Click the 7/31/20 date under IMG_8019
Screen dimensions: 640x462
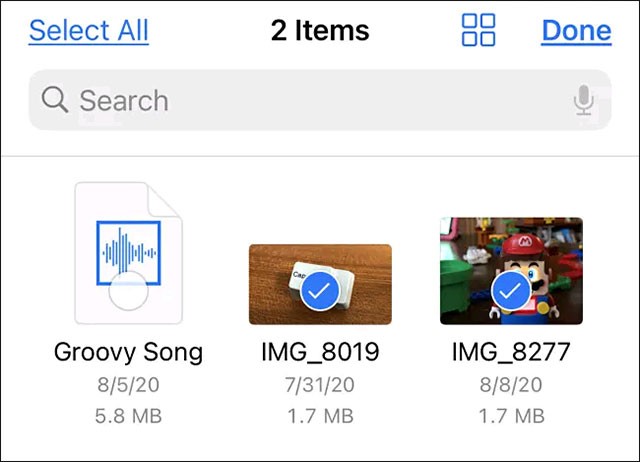coord(320,385)
